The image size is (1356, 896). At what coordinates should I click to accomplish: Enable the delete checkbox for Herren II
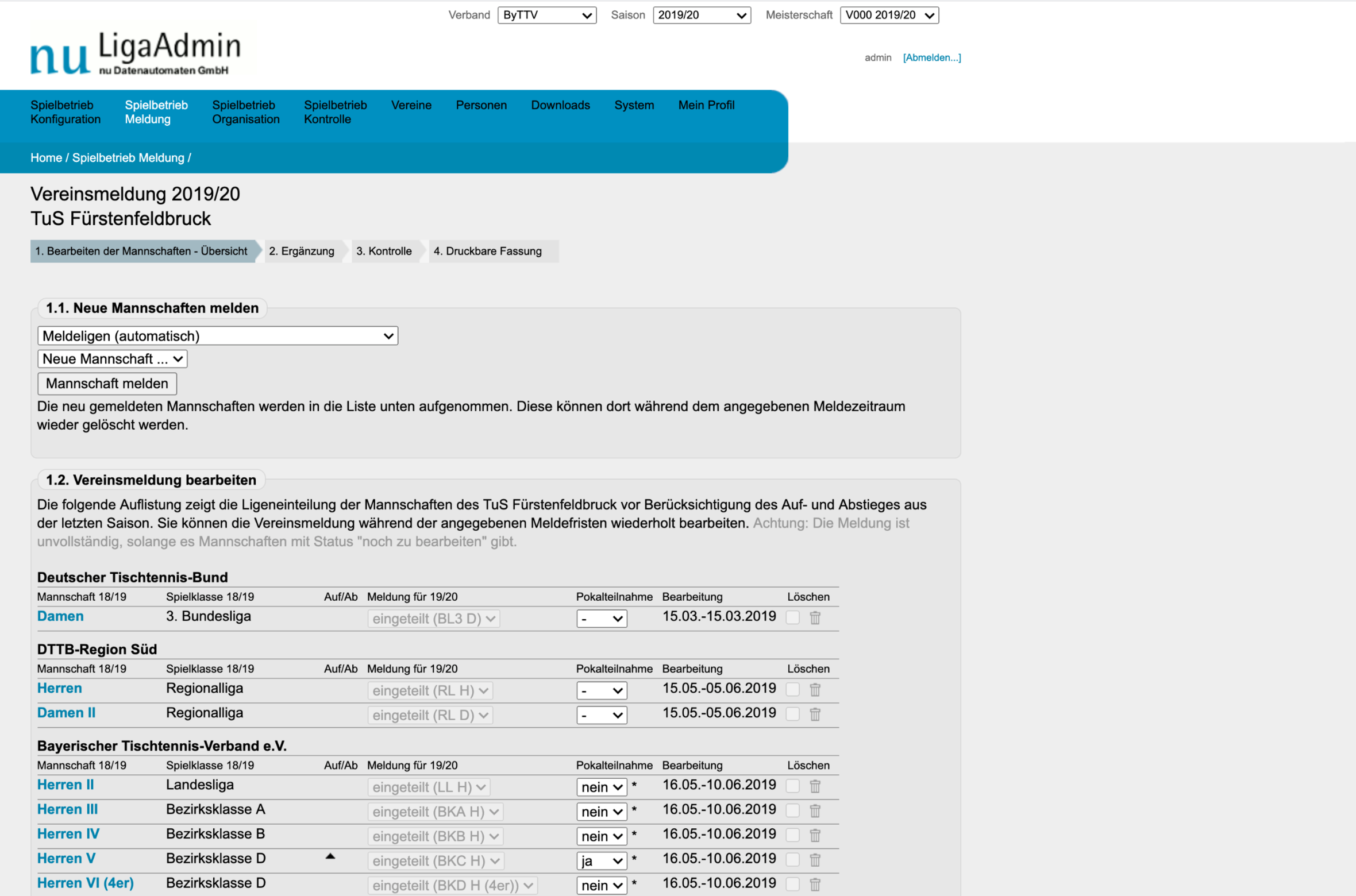[x=793, y=786]
